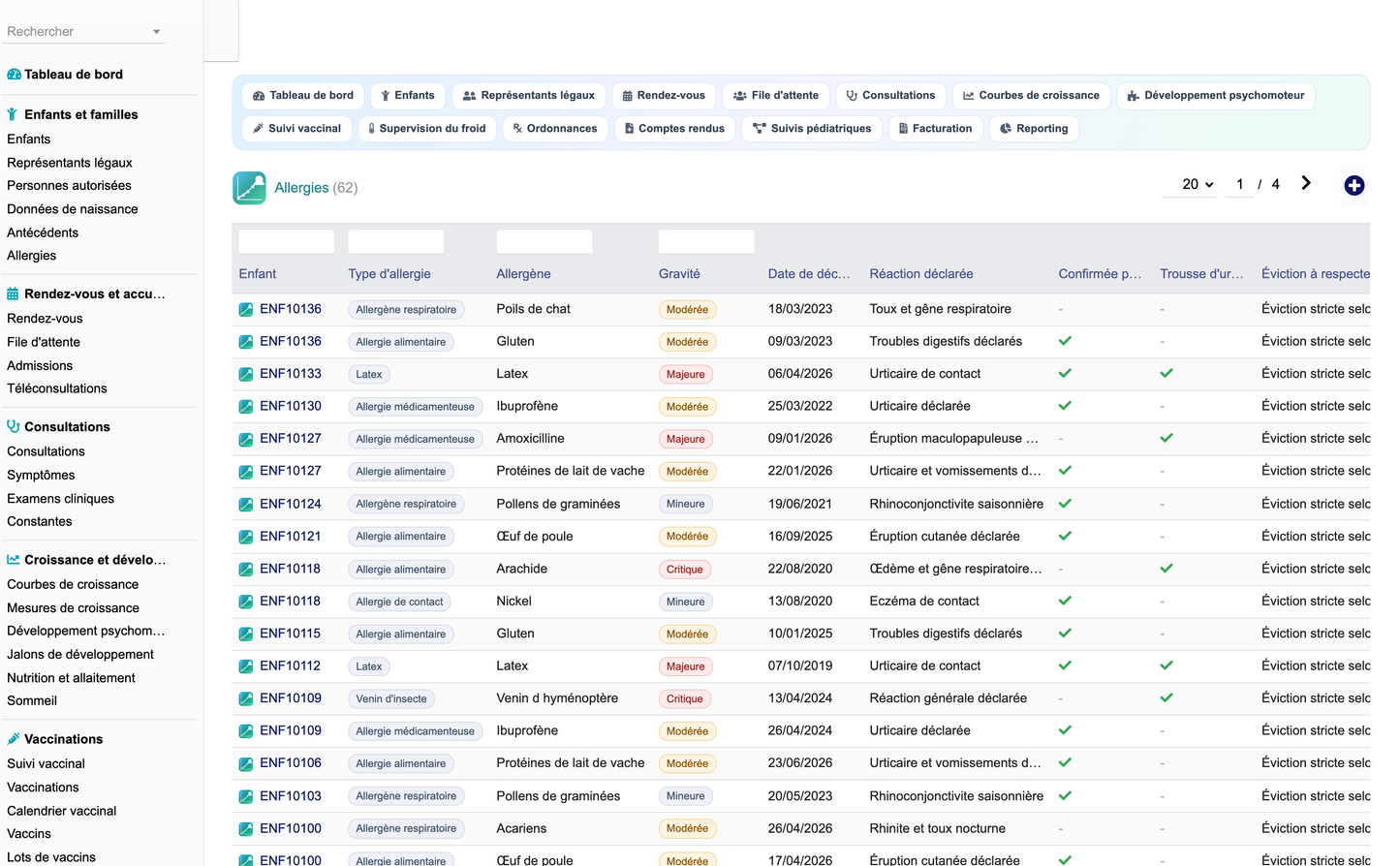Click date 19/06/2021 cell

pos(800,505)
